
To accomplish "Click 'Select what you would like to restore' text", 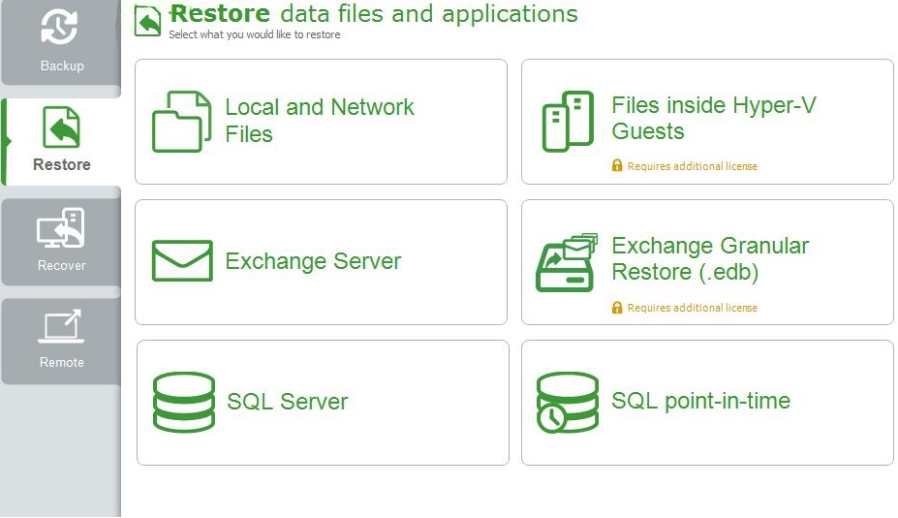I will [x=254, y=34].
